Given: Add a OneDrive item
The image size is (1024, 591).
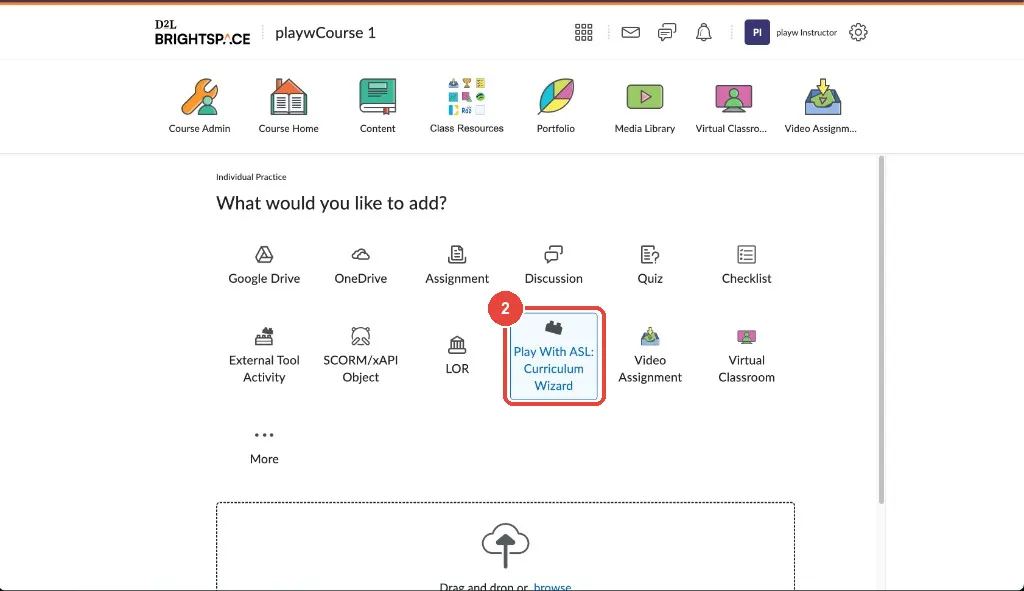Looking at the screenshot, I should (x=360, y=265).
